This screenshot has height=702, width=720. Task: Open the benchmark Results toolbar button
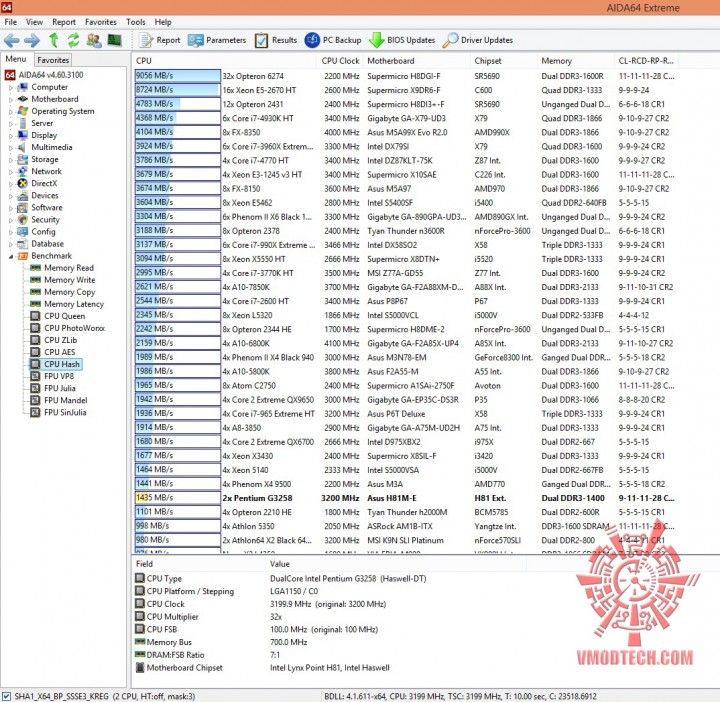[276, 40]
